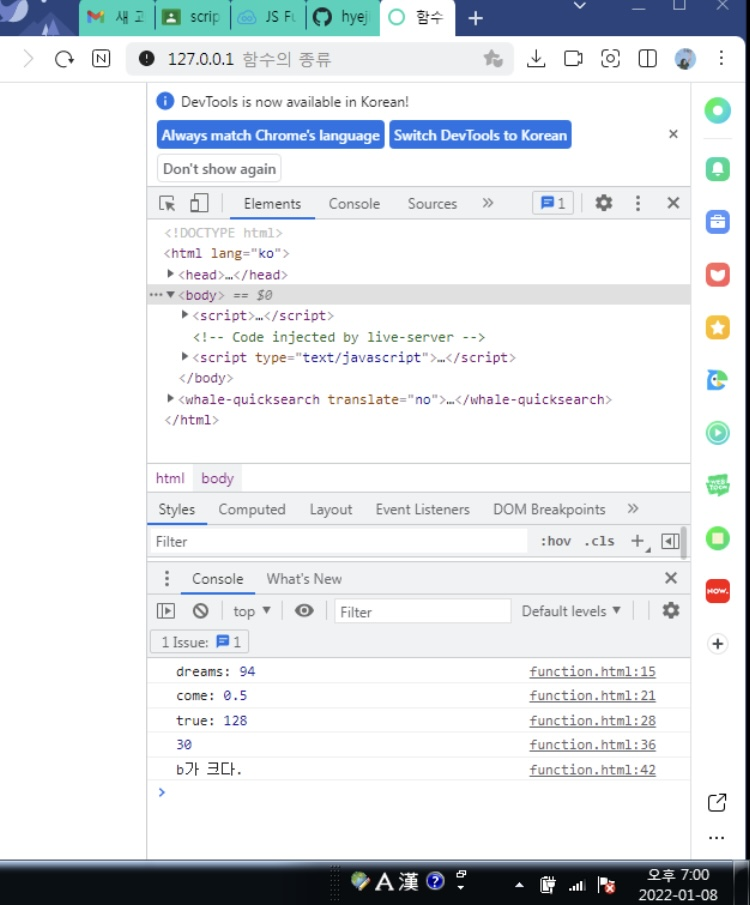This screenshot has height=905, width=750.
Task: Add new style rule with plus icon
Action: pyautogui.click(x=638, y=541)
